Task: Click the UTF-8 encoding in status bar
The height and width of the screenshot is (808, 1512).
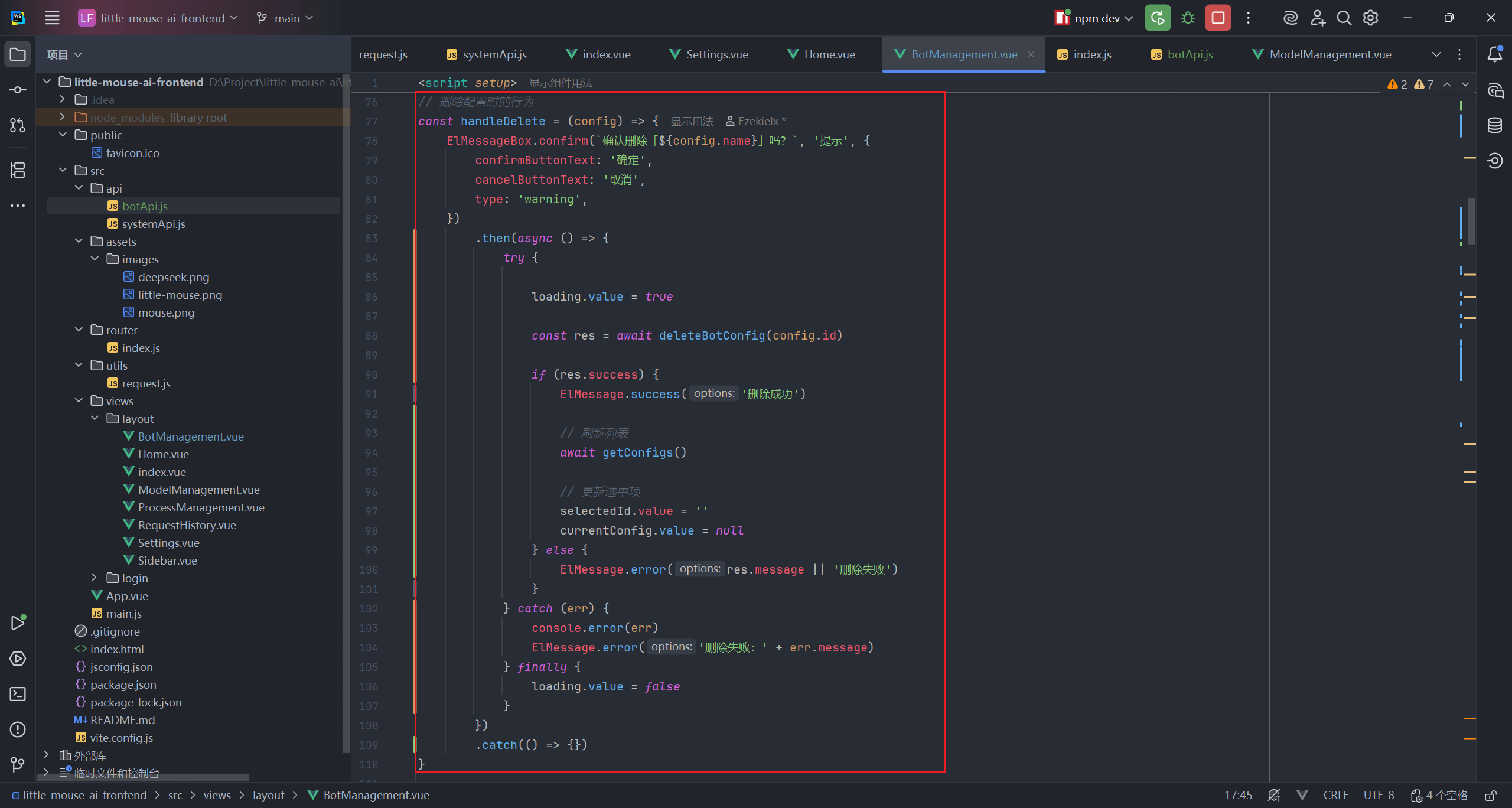Action: pos(1379,796)
